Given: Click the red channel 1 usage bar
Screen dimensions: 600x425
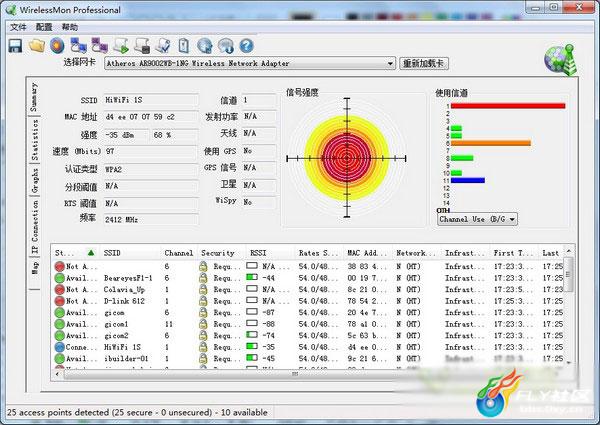Looking at the screenshot, I should point(508,106).
